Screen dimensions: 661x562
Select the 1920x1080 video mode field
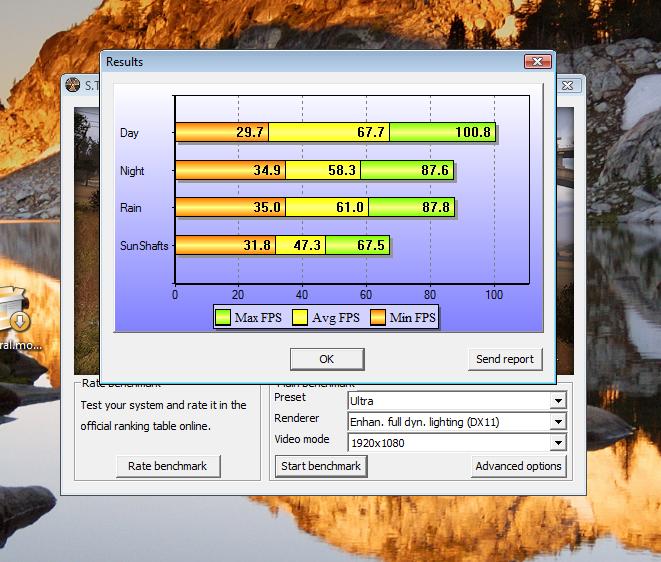(457, 443)
